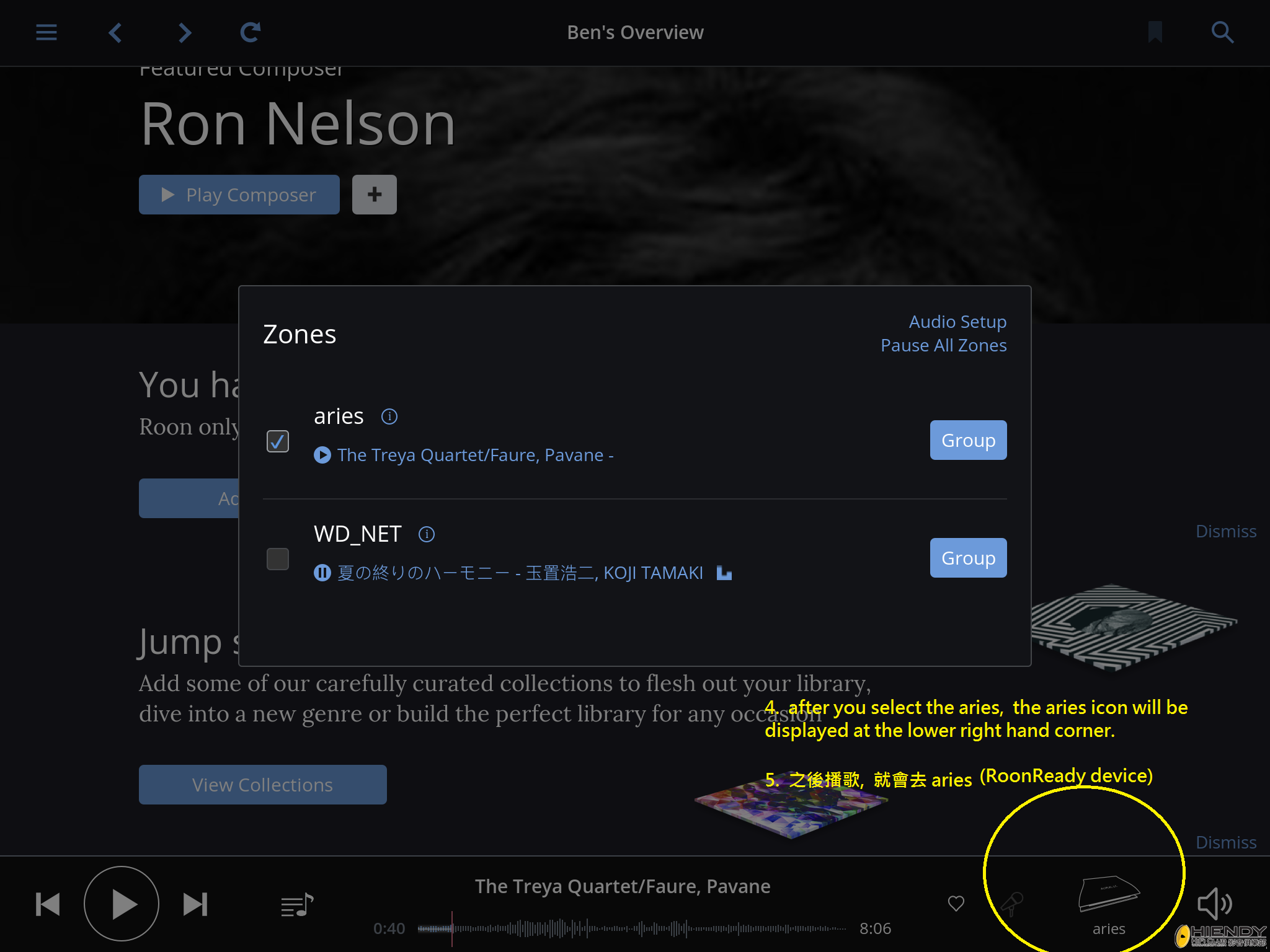
Task: Click the 0:40 elapsed time label
Action: [389, 928]
